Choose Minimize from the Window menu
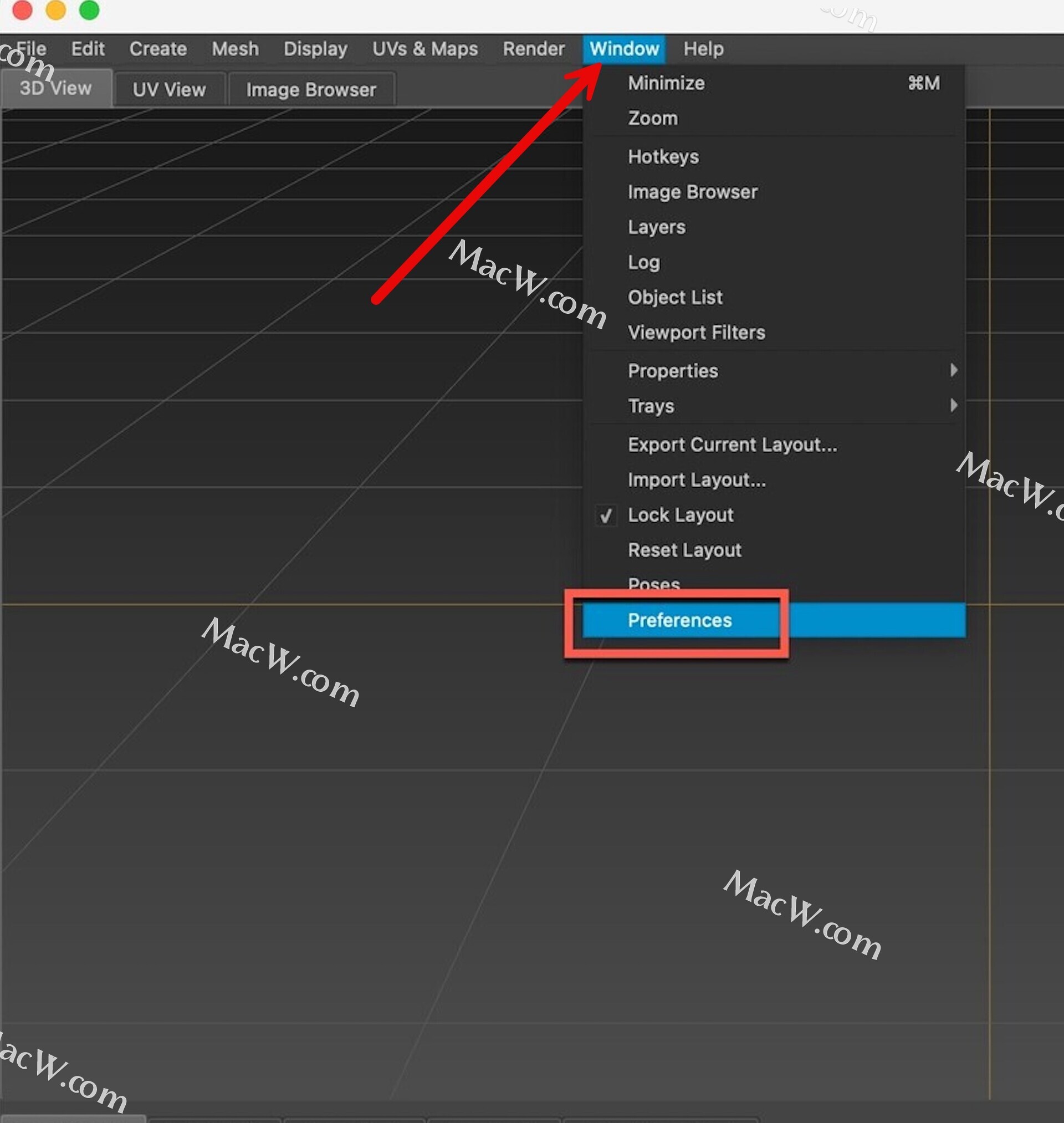This screenshot has height=1123, width=1064. pyautogui.click(x=775, y=83)
